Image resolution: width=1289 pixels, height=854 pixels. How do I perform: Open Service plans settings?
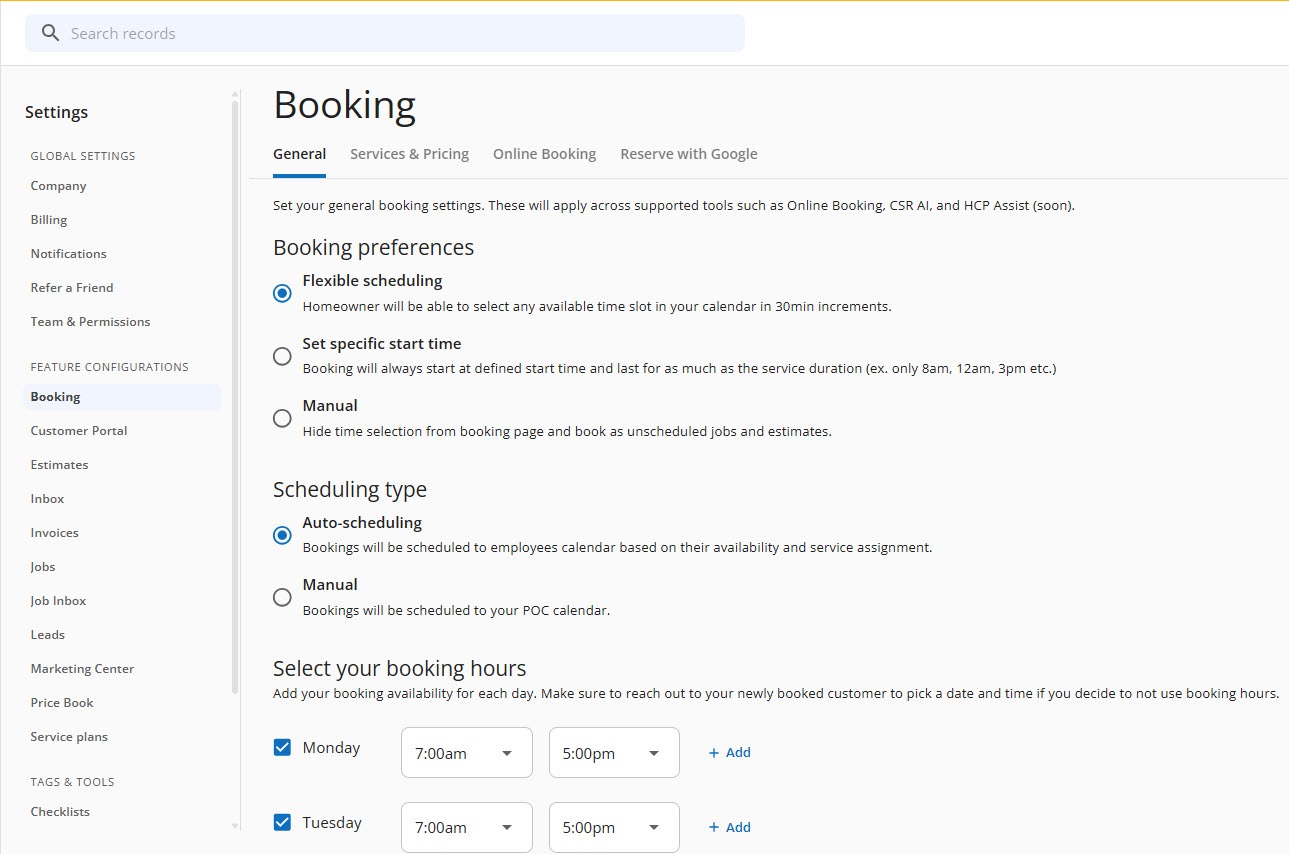click(x=69, y=737)
